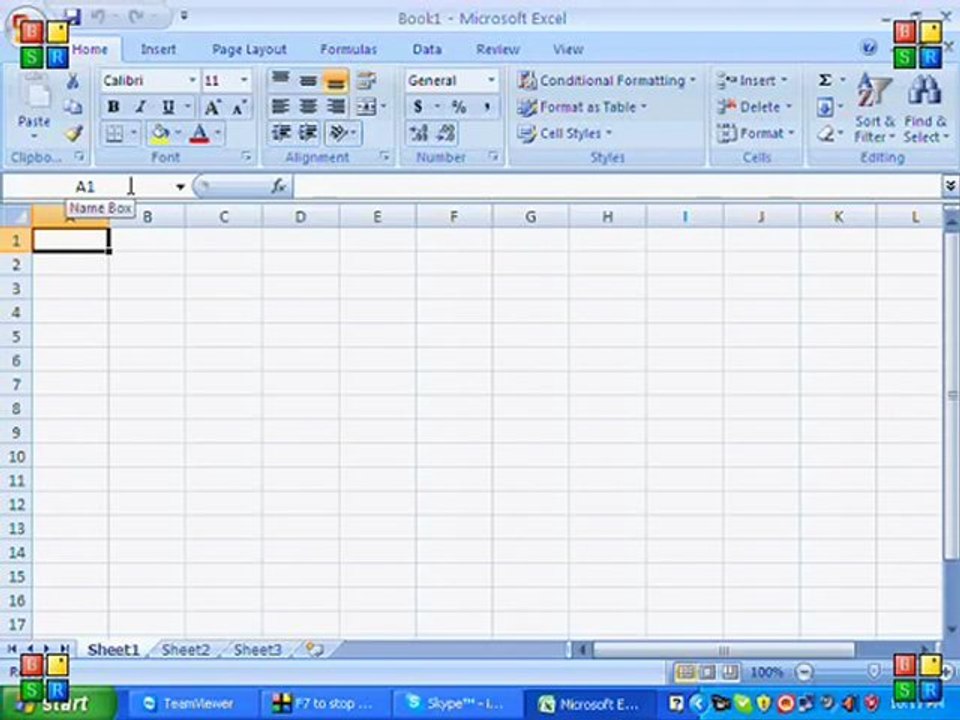Open Font dialog box launcher

247,157
